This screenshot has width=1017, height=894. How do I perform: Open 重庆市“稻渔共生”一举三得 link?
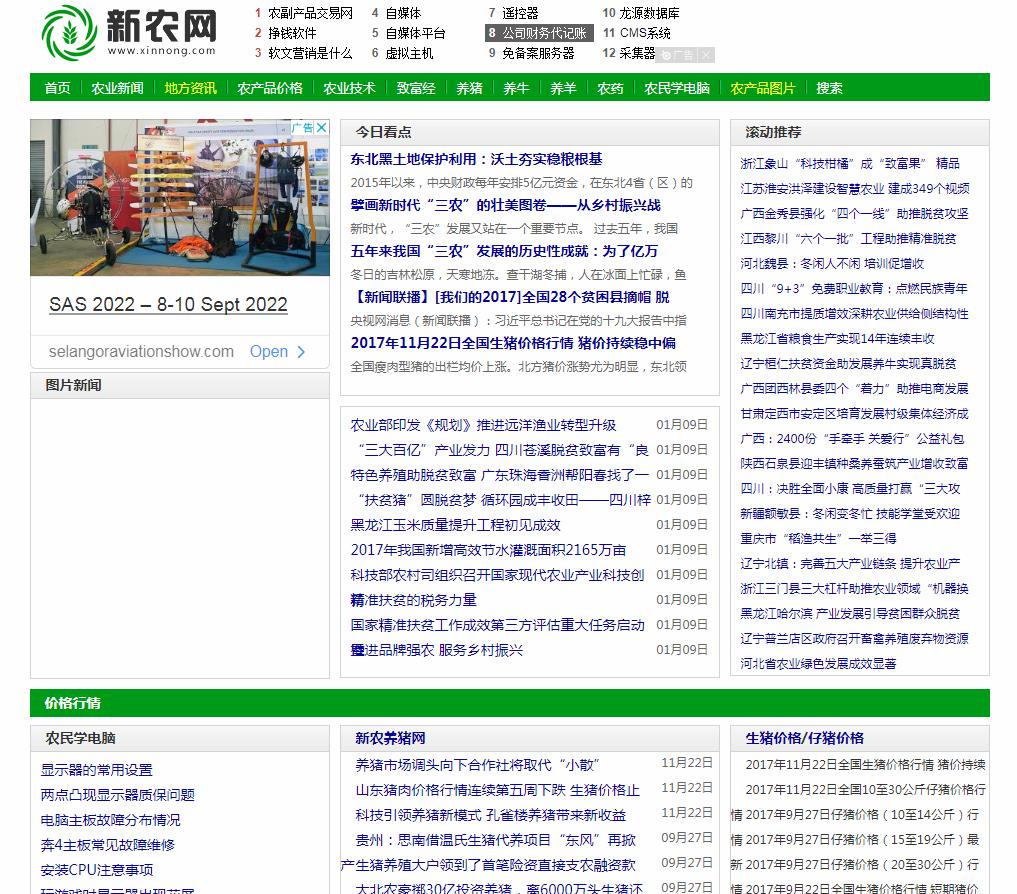pyautogui.click(x=819, y=538)
